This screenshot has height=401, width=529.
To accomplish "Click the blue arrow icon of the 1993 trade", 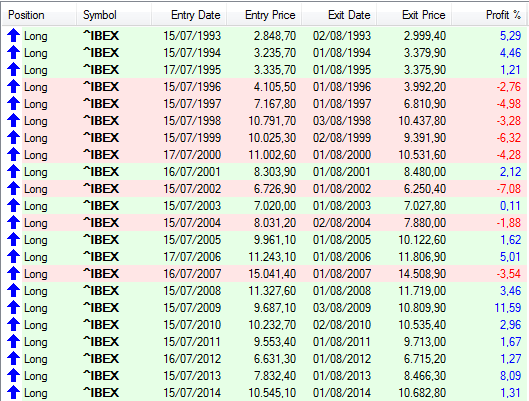I will [x=13, y=35].
